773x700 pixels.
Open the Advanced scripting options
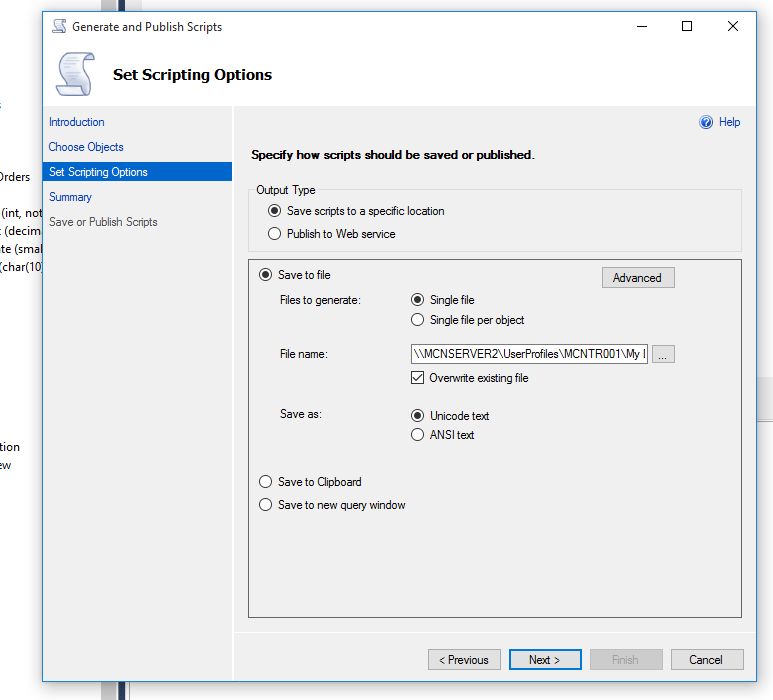(x=638, y=278)
